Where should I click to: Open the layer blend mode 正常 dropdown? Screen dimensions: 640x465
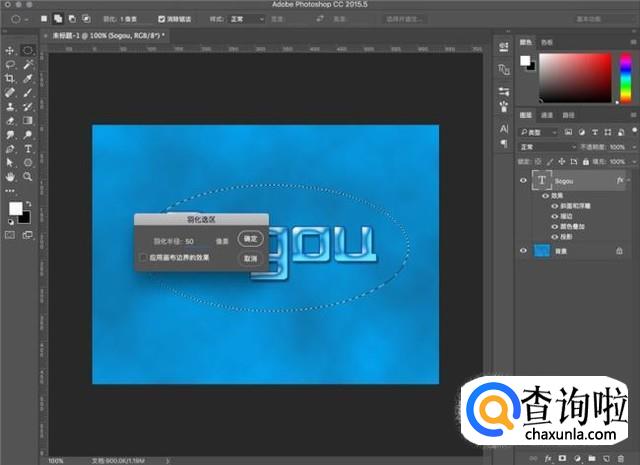pyautogui.click(x=545, y=146)
